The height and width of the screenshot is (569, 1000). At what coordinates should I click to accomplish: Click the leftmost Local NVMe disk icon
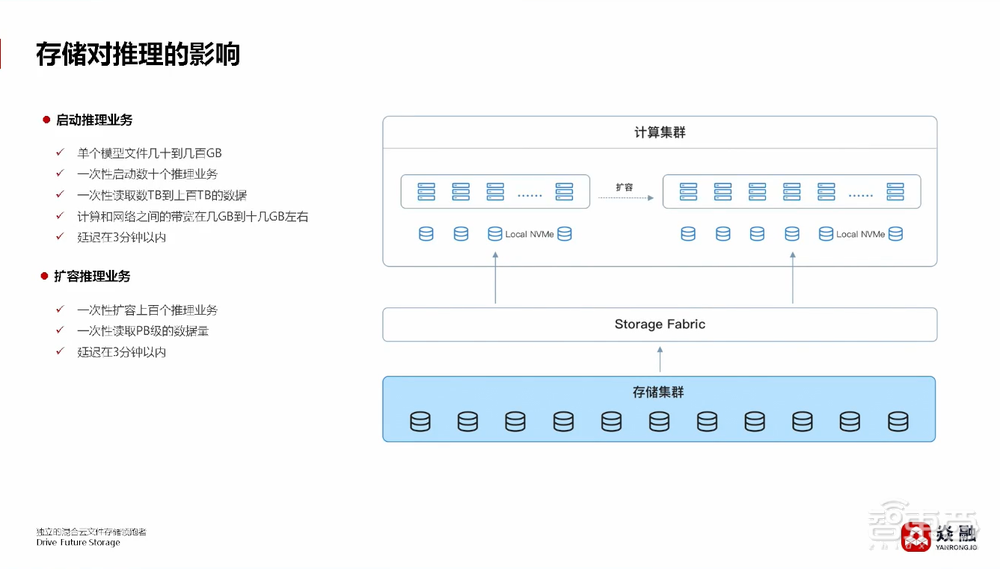(x=426, y=234)
